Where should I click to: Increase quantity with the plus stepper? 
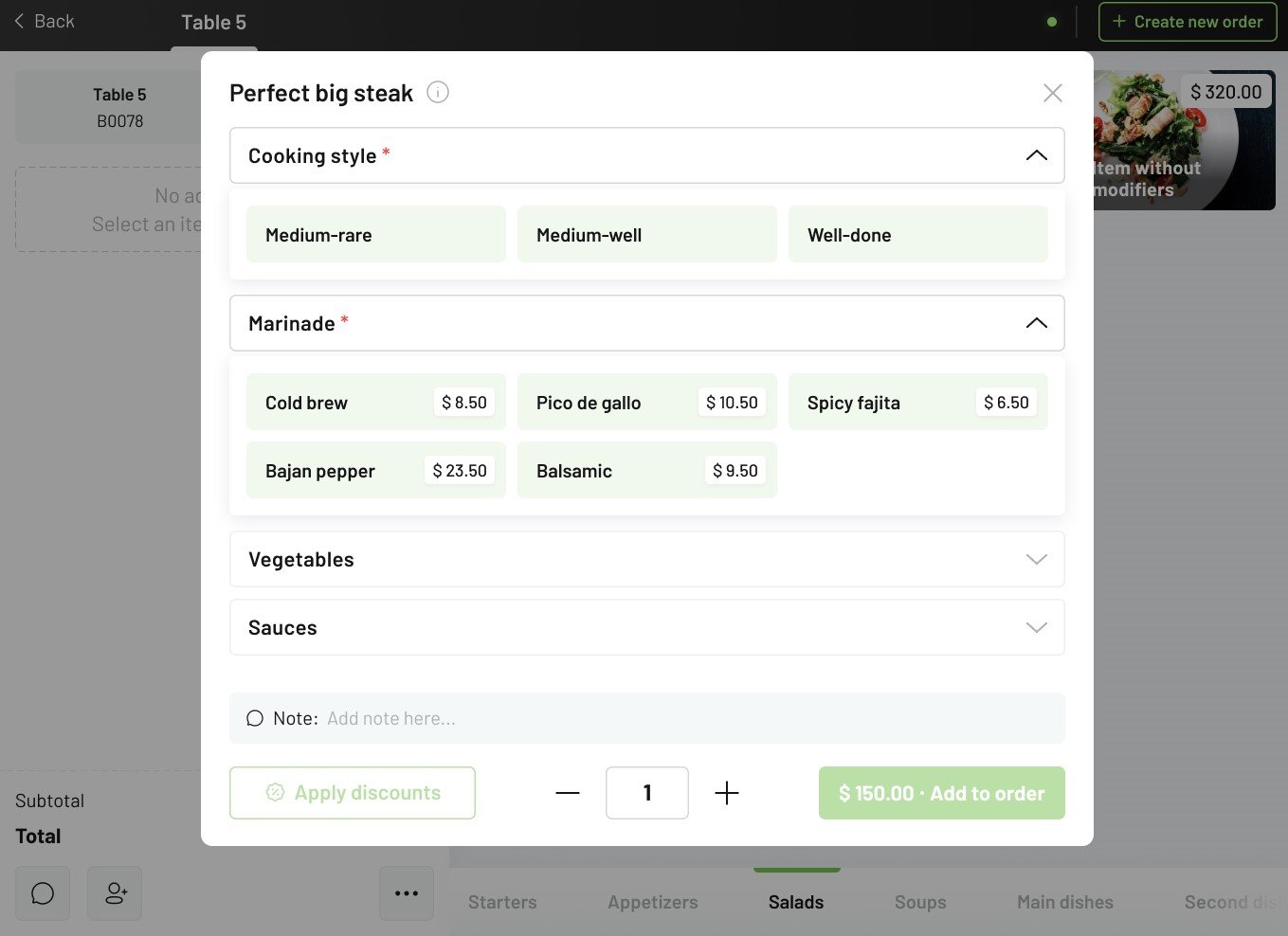click(x=727, y=793)
